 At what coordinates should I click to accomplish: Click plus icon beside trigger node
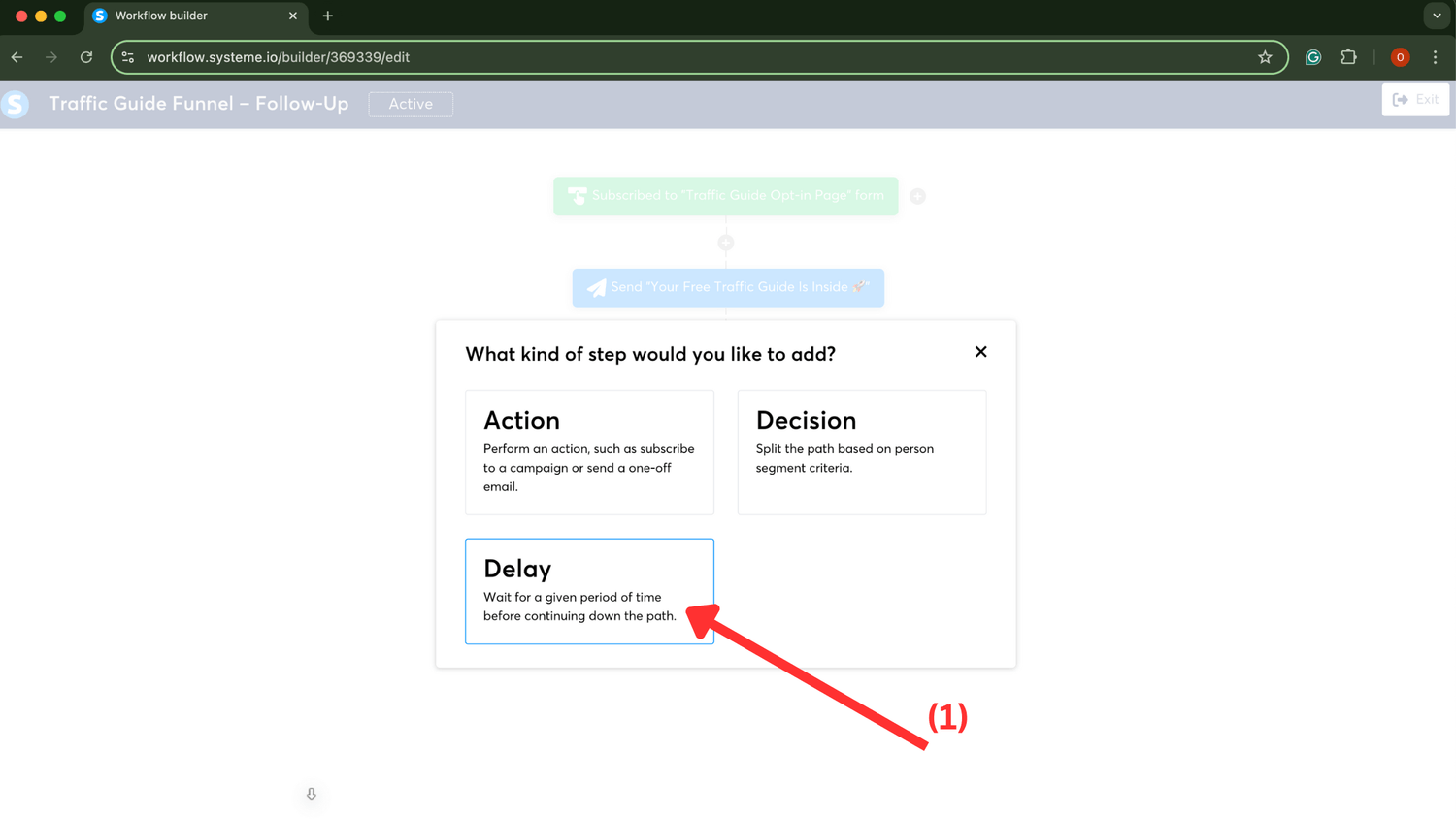917,196
